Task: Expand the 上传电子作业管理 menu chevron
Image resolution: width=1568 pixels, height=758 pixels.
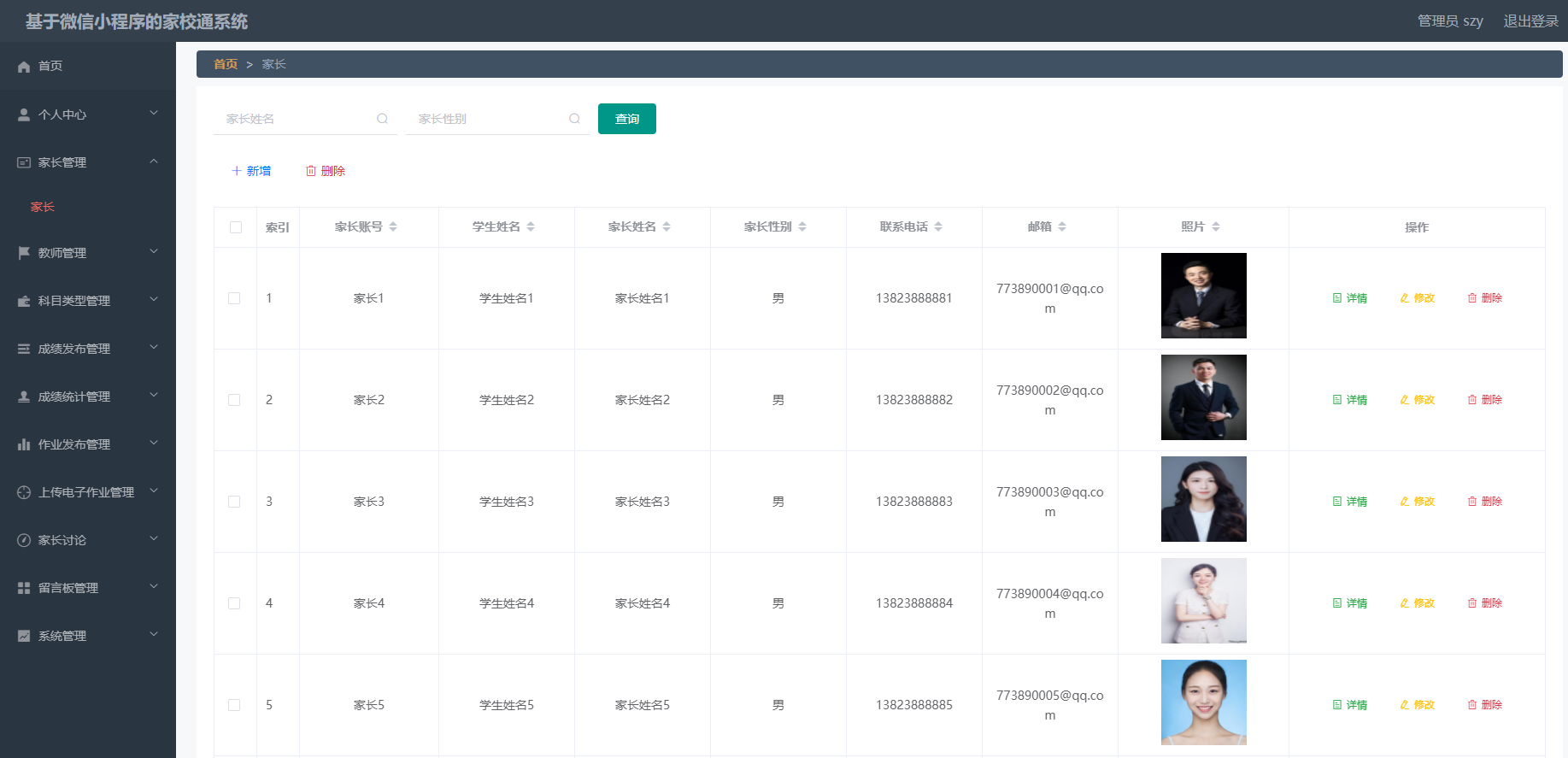Action: (154, 491)
